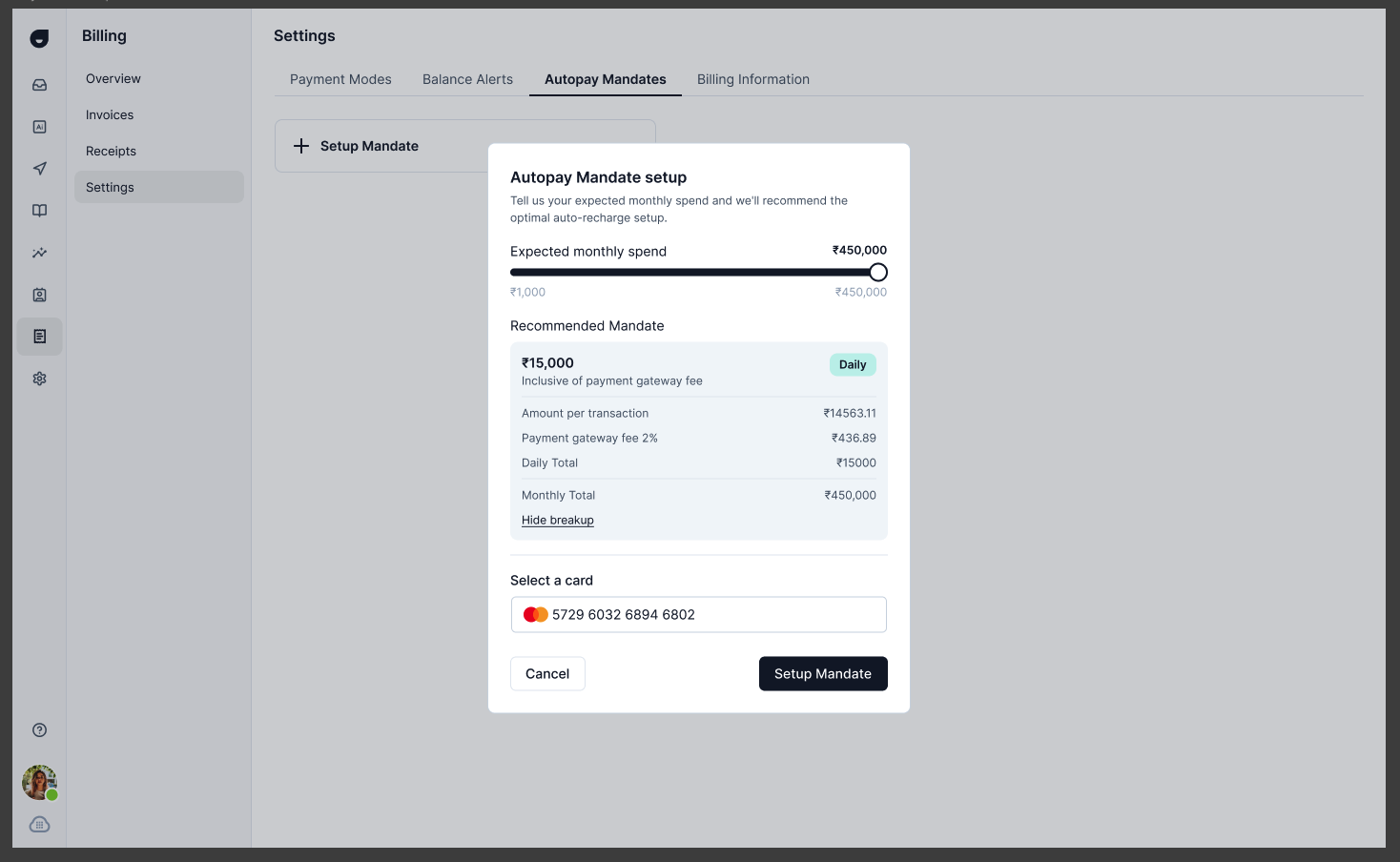Click the plus icon beside Setup Mandate
The height and width of the screenshot is (862, 1400).
301,146
